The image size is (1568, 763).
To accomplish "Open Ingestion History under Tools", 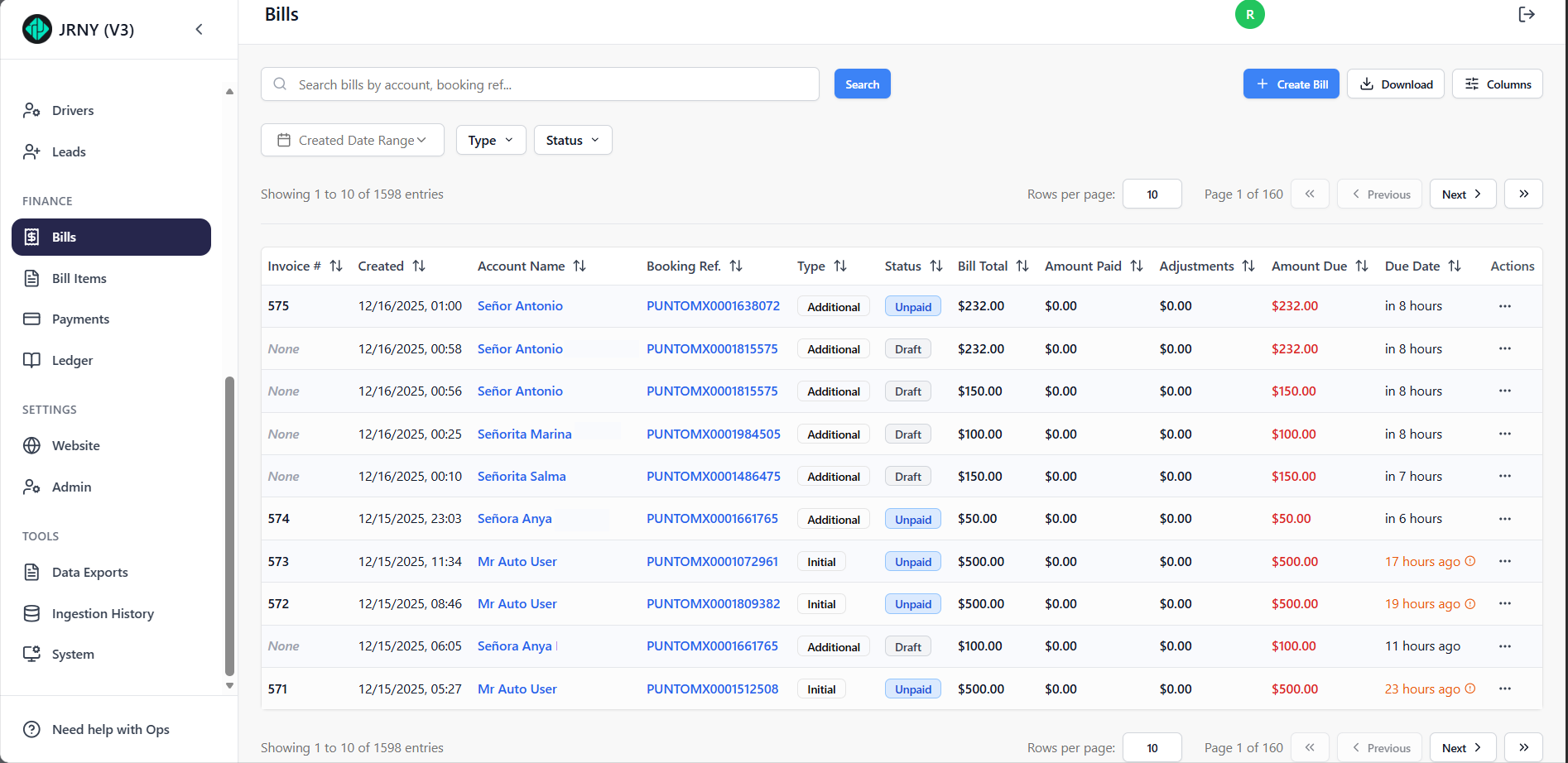I will (x=103, y=614).
